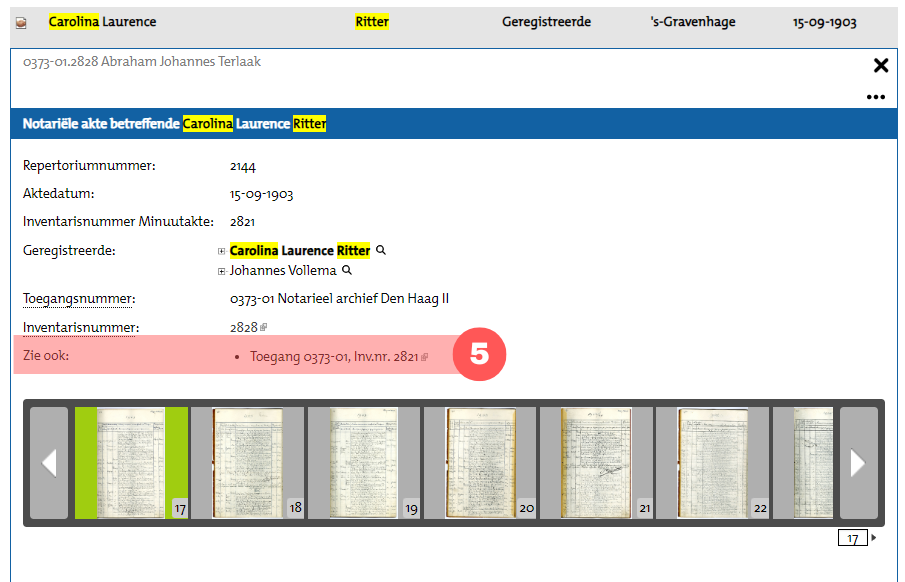Click external link icon after Inv.nr. 2821
The height and width of the screenshot is (582, 905).
click(425, 357)
